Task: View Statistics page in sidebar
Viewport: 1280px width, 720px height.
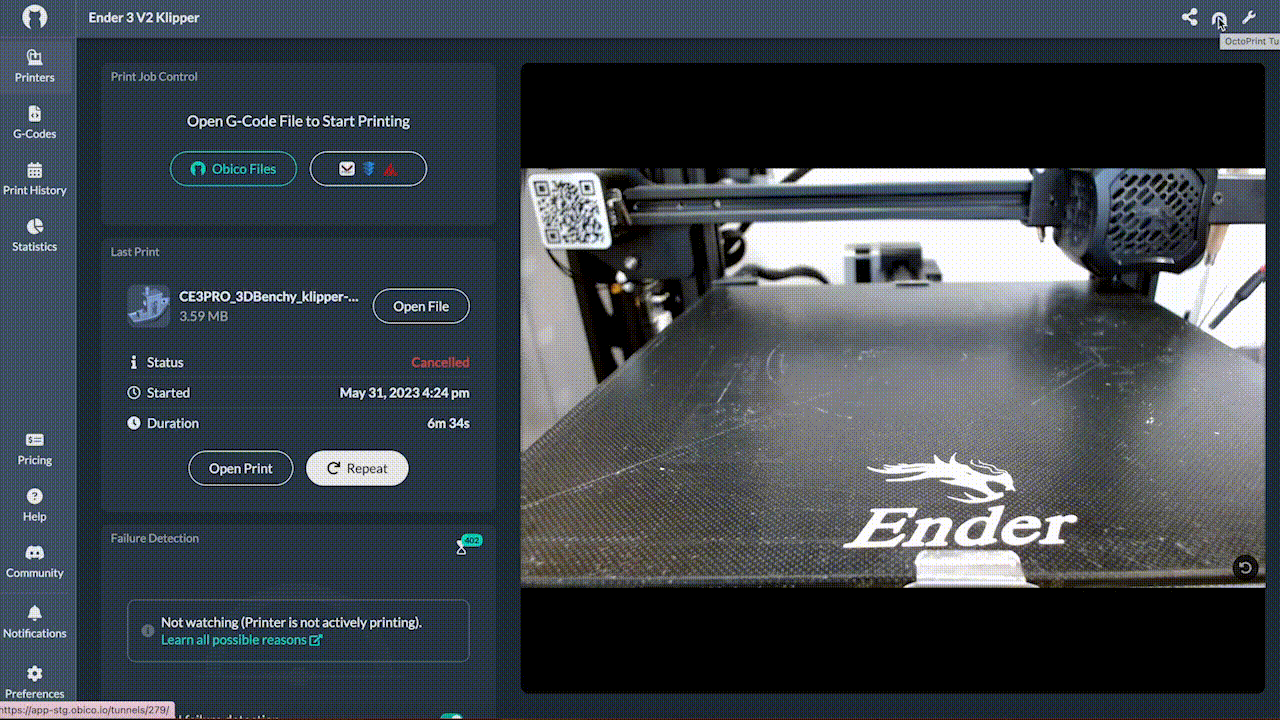Action: (35, 236)
